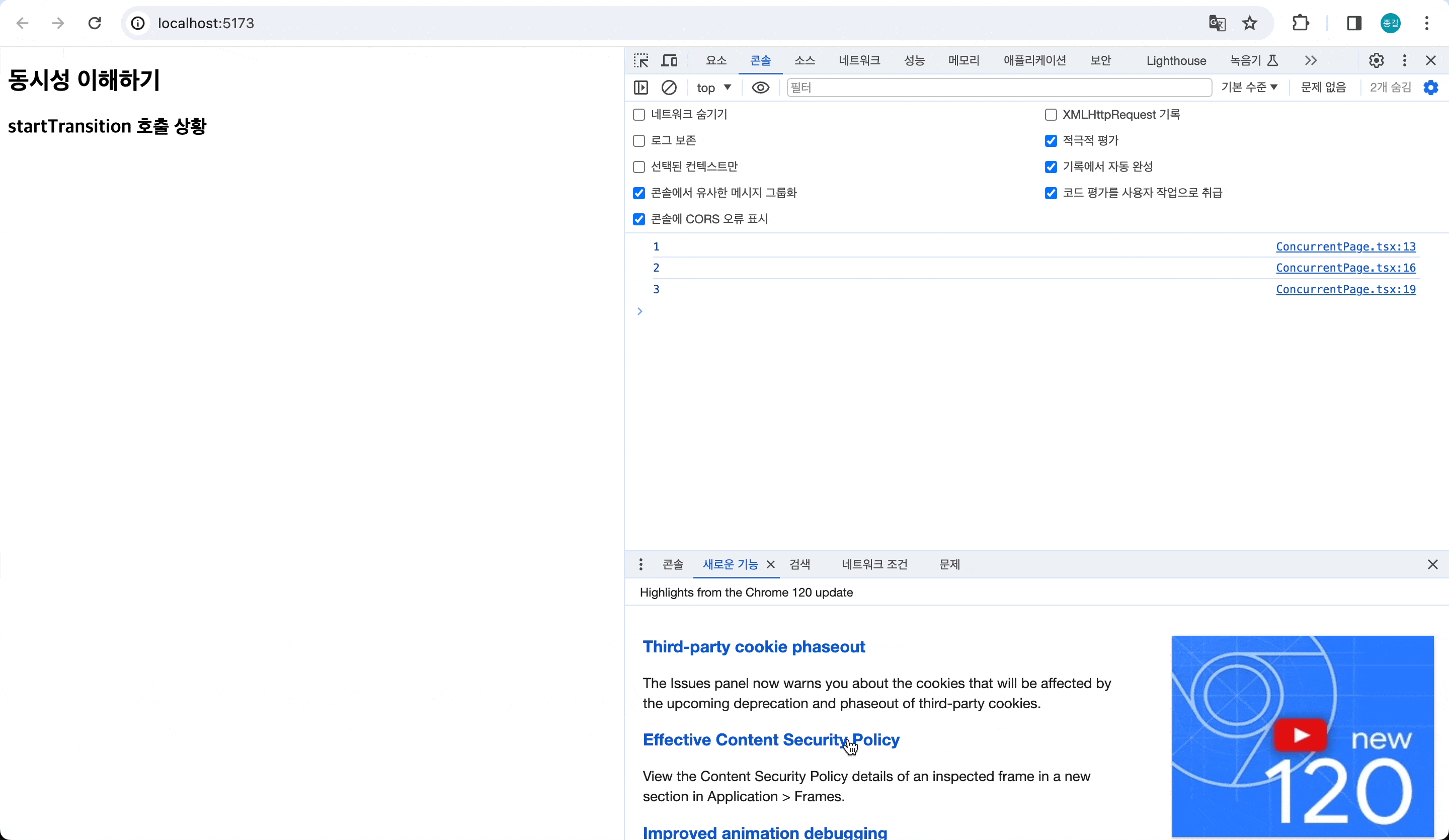Open the live expression eye icon
The image size is (1449, 840).
(x=760, y=88)
